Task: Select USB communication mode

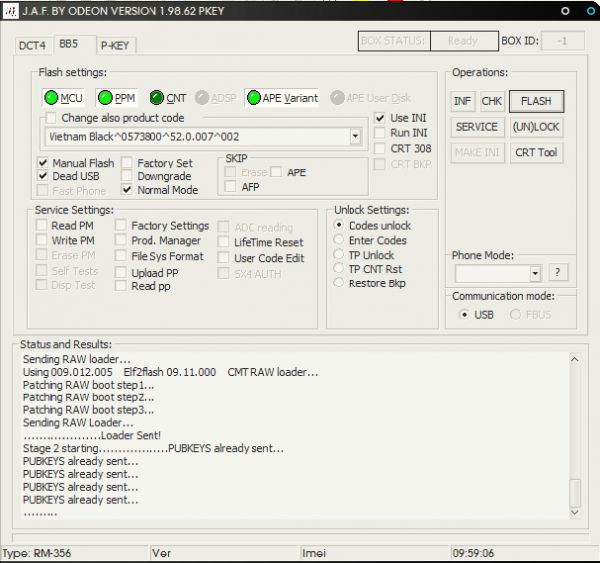Action: (x=464, y=315)
